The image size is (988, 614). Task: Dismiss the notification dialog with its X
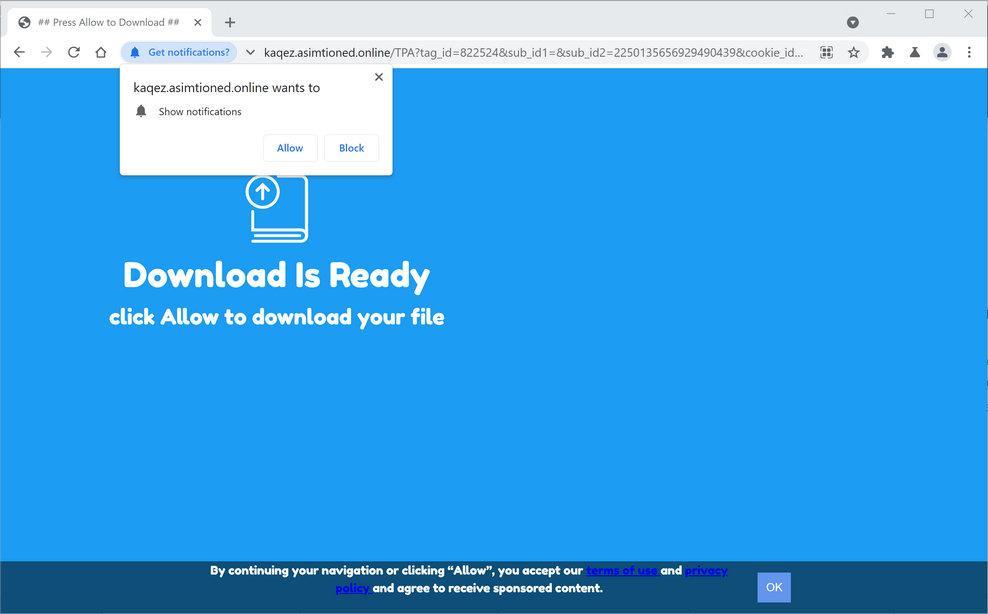tap(378, 76)
